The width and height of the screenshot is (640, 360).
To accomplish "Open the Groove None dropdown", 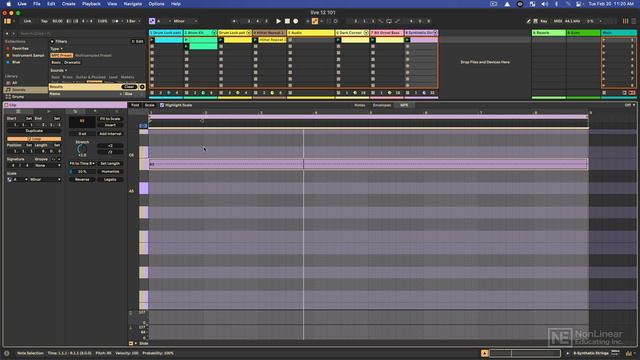I will point(47,166).
